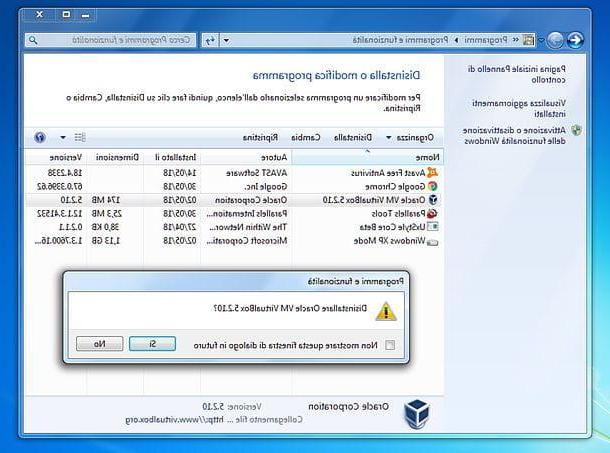The height and width of the screenshot is (453, 610).
Task: Sort by the Versione column header
Action: tap(56, 157)
